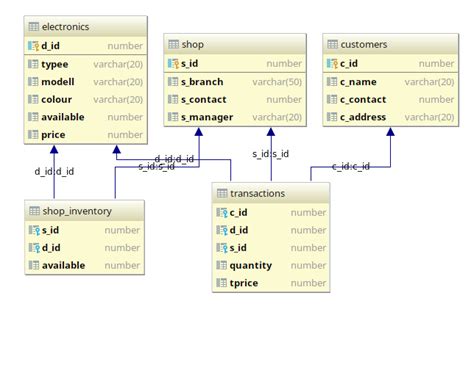The height and width of the screenshot is (370, 474).
Task: Click column icon beside s_manager
Action: 173,117
